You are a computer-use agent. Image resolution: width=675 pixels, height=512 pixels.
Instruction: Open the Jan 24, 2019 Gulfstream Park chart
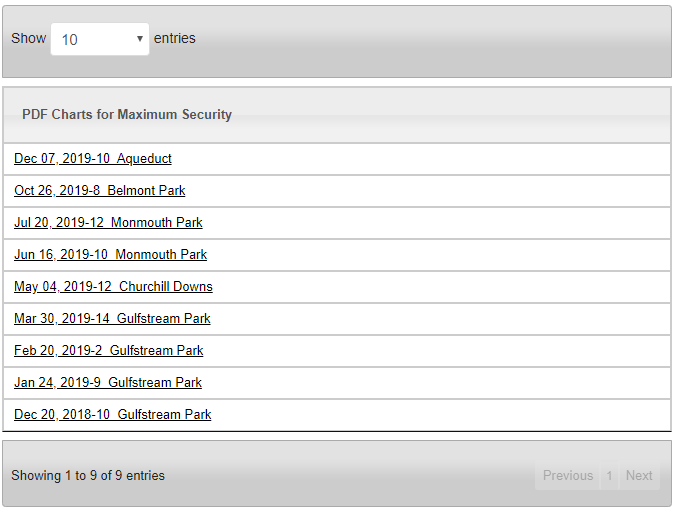108,383
